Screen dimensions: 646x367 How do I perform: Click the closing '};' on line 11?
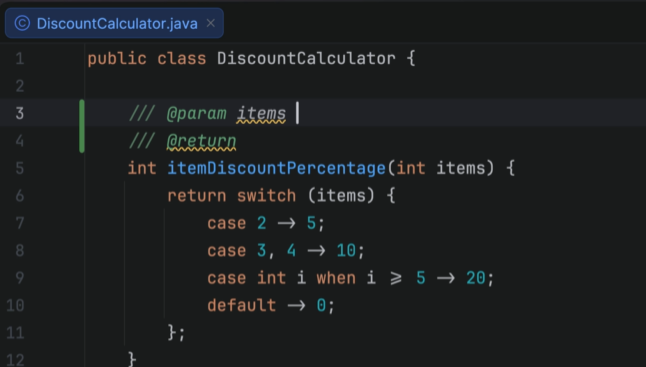pos(176,333)
